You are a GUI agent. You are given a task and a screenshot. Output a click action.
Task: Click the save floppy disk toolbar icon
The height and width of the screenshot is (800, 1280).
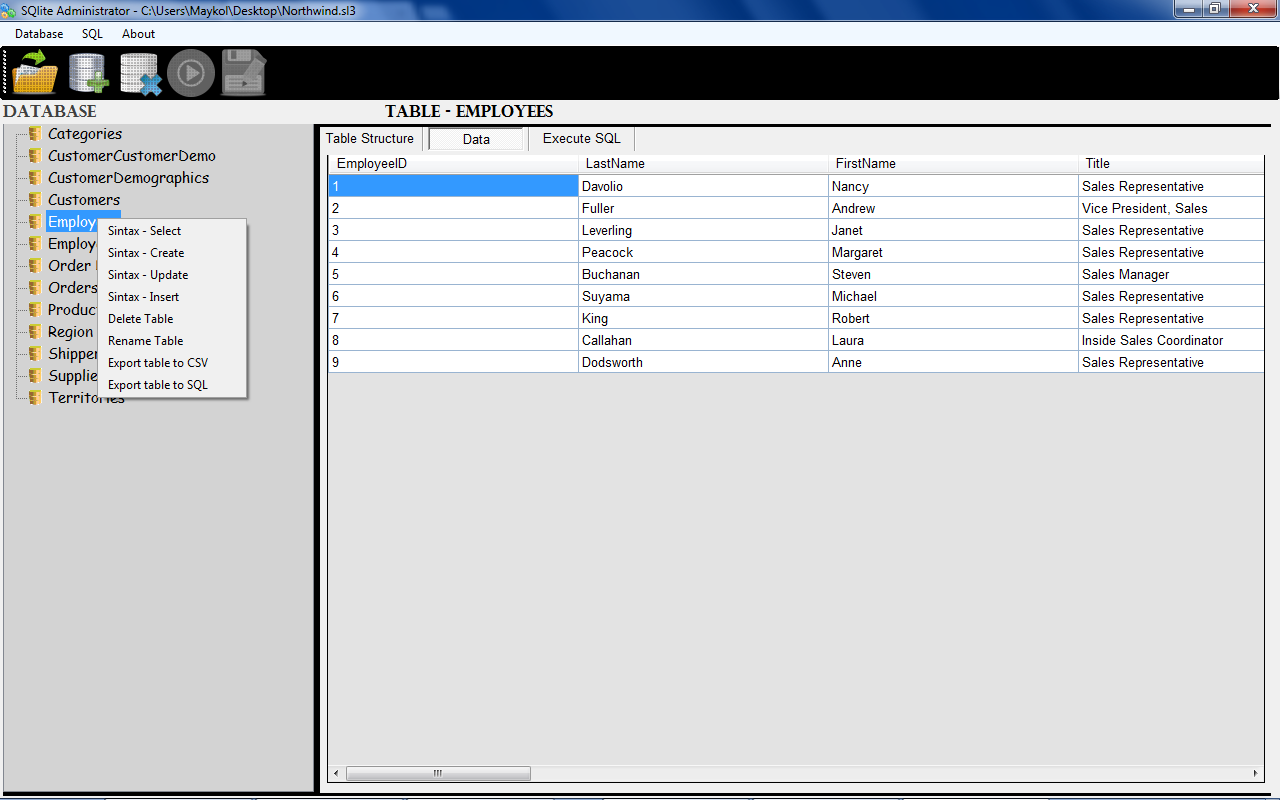coord(243,71)
